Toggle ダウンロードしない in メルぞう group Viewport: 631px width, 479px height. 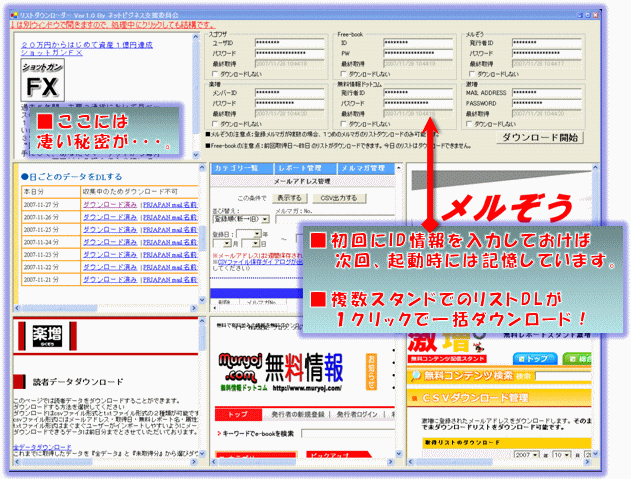coord(472,74)
